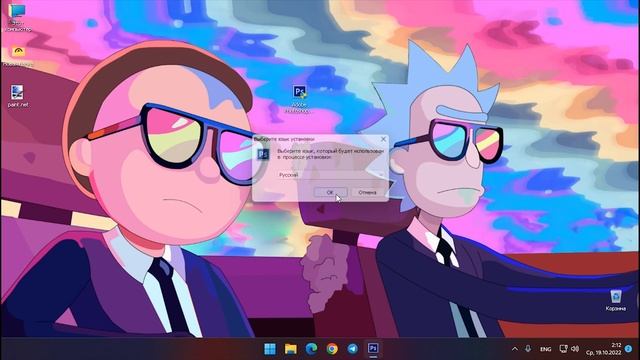Select the yellow gauge desktop icon
This screenshot has height=360, width=640.
pyautogui.click(x=18, y=56)
